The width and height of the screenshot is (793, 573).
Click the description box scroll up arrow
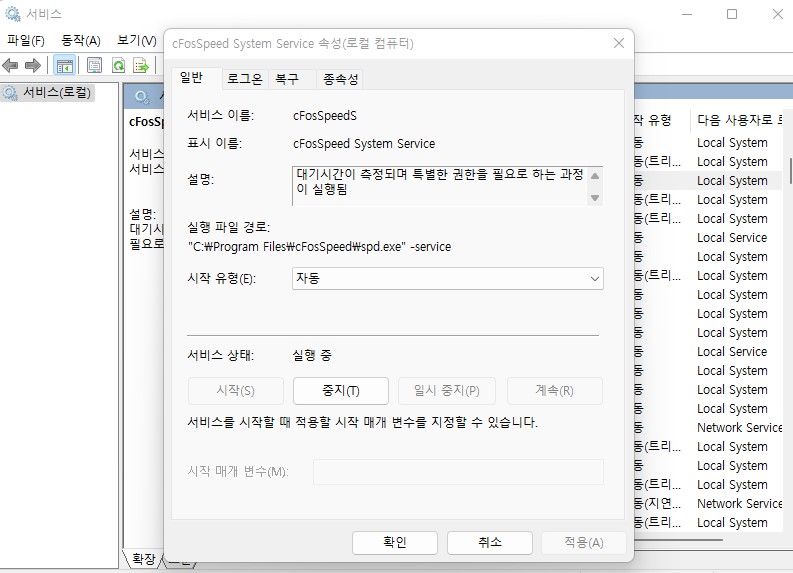tap(595, 176)
